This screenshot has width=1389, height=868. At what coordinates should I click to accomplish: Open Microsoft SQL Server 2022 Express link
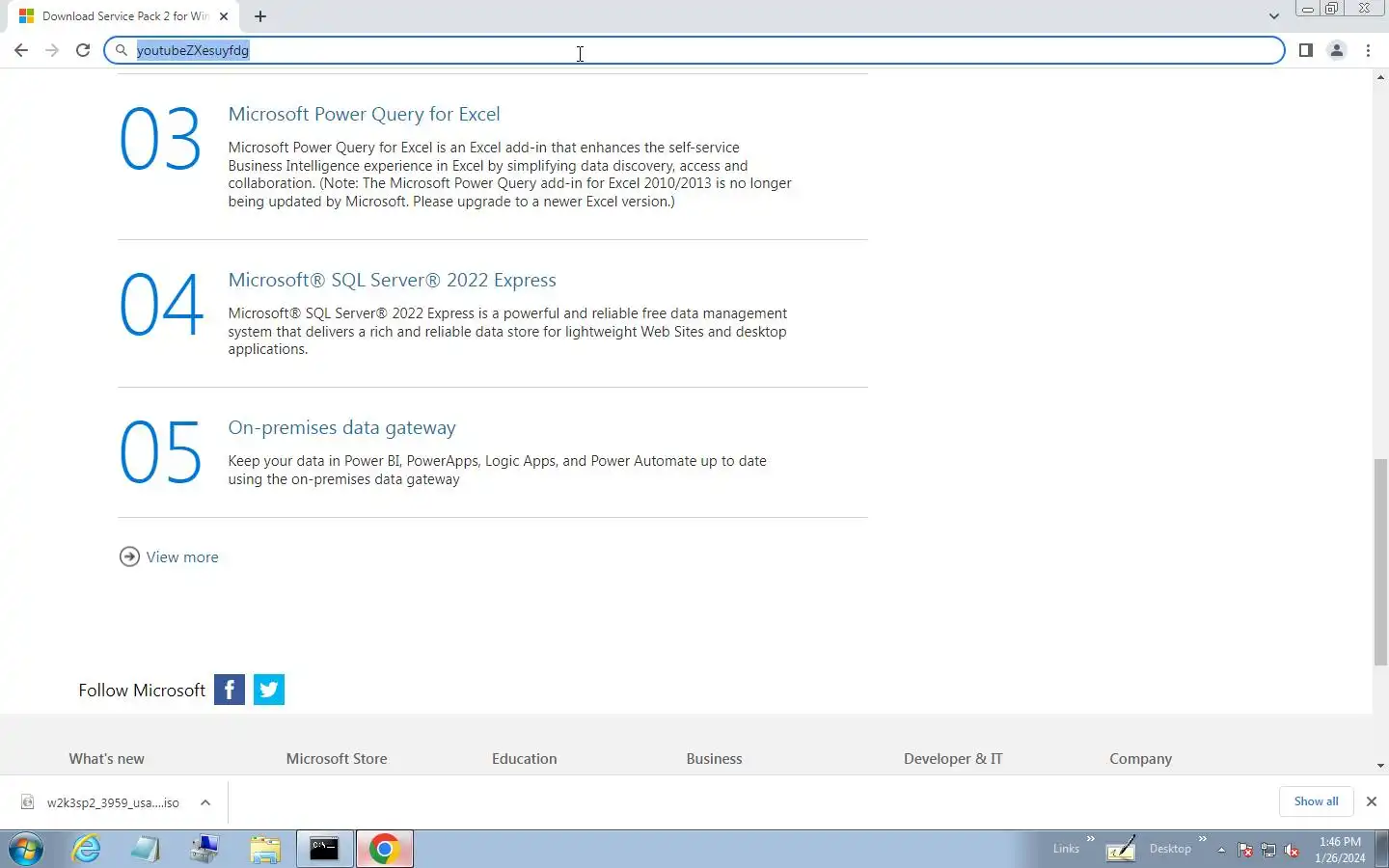(392, 280)
